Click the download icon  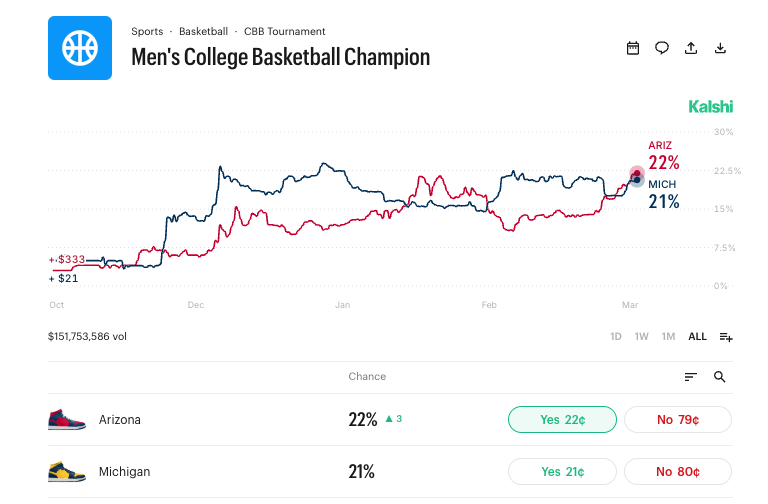[720, 48]
